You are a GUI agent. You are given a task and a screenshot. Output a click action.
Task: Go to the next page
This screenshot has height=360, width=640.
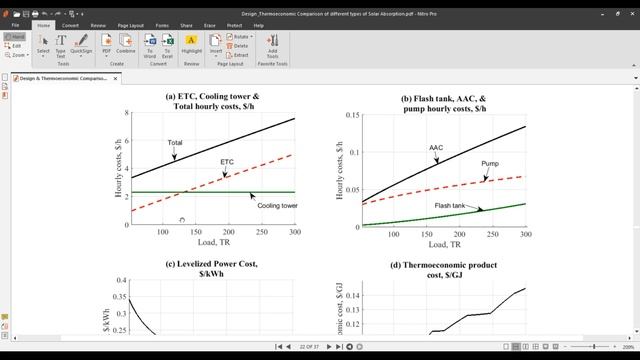(x=329, y=347)
